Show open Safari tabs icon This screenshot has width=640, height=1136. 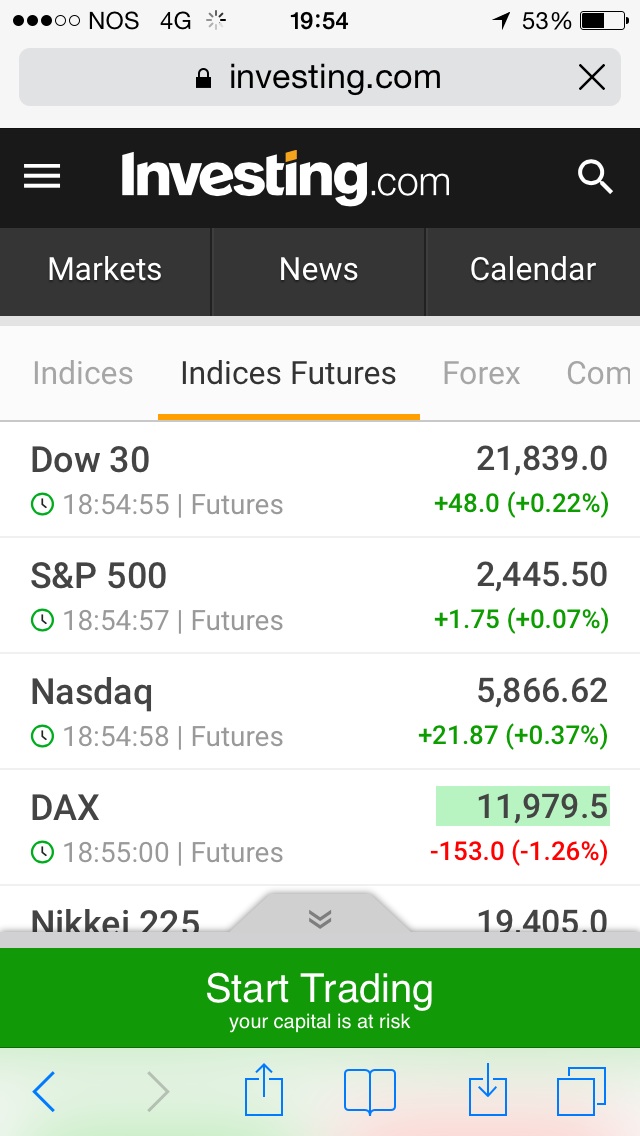point(581,1091)
